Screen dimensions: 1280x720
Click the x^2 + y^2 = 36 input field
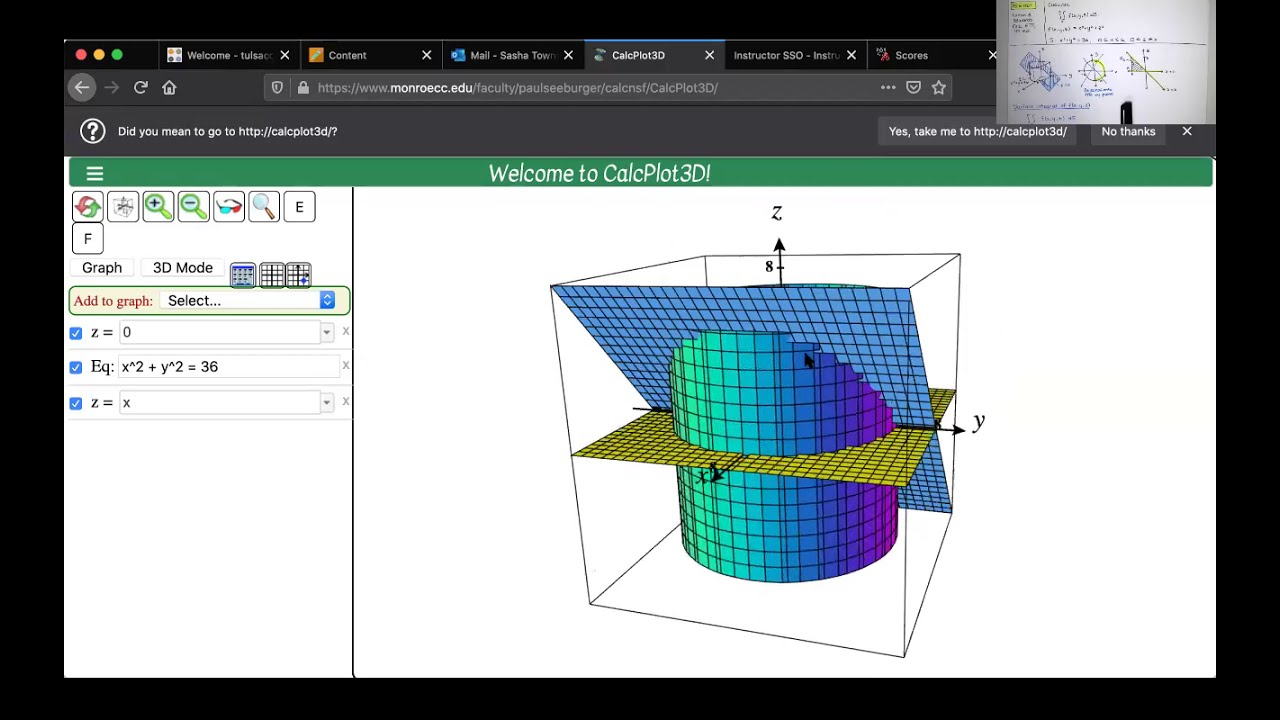[229, 367]
